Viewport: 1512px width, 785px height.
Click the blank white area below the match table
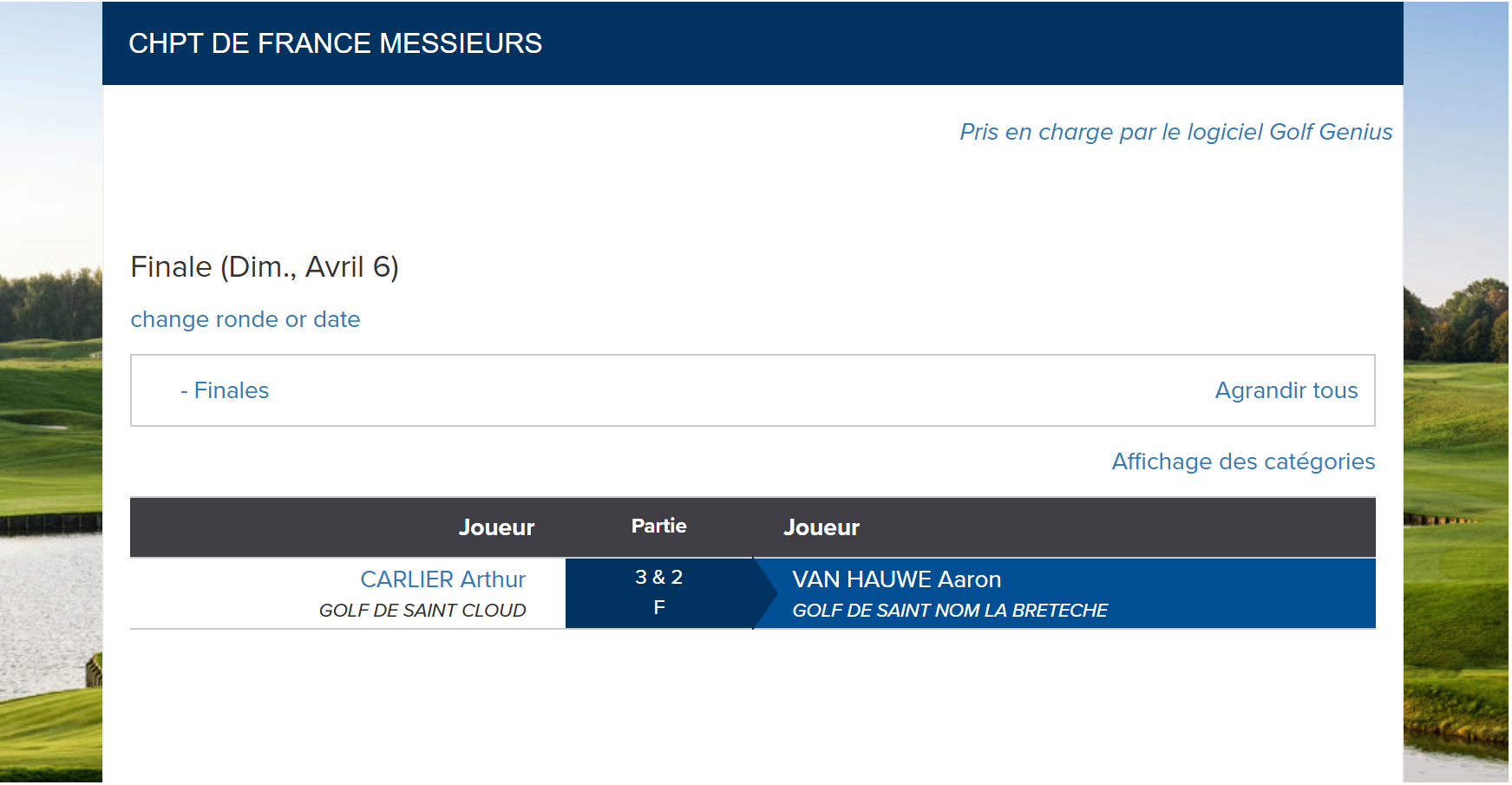pos(753,707)
